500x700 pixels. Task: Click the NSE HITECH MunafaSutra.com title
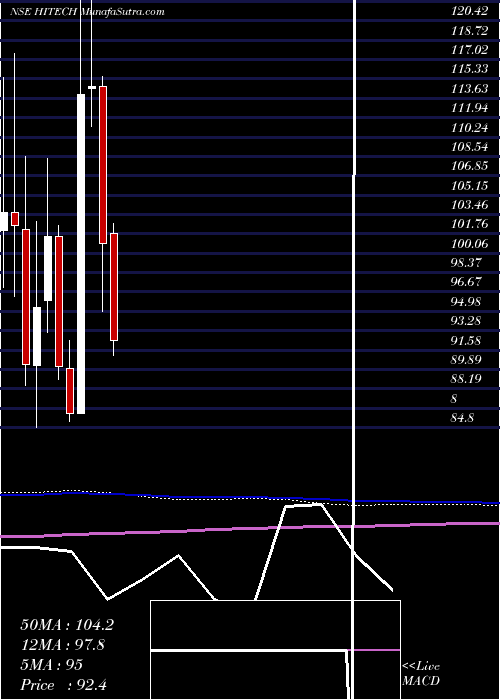tap(88, 12)
